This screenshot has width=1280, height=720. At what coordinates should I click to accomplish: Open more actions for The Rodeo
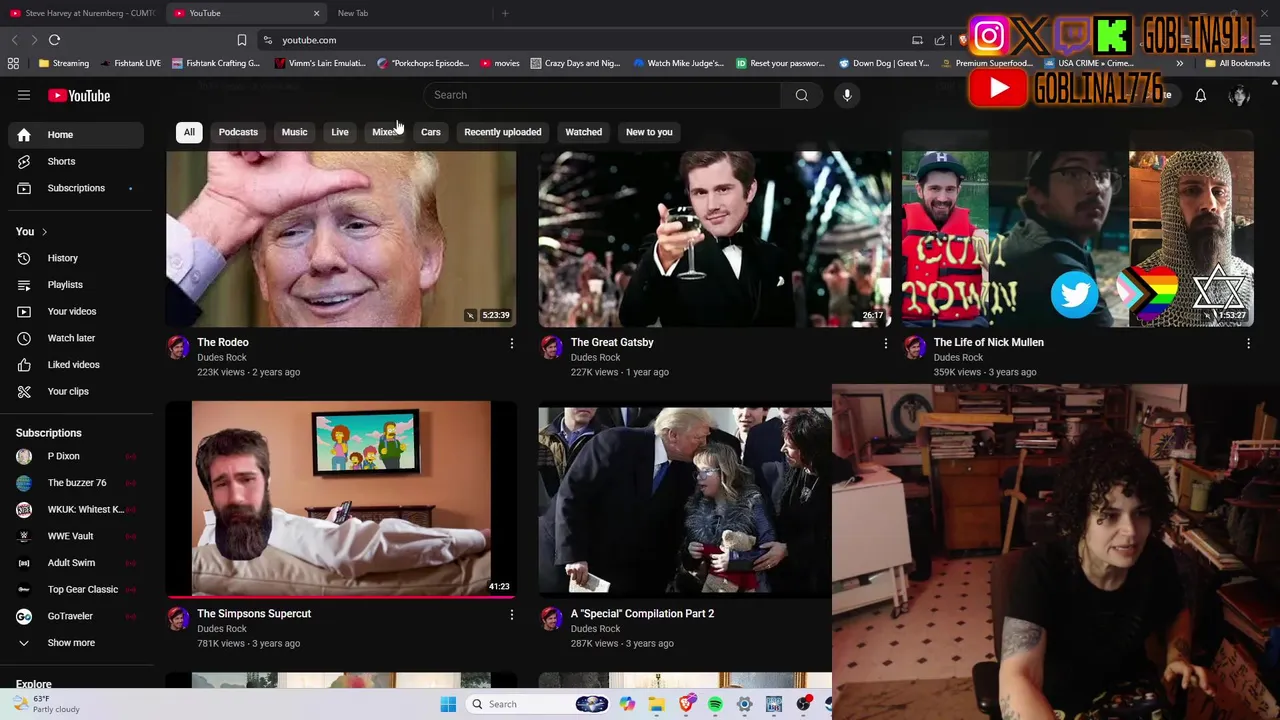click(511, 343)
